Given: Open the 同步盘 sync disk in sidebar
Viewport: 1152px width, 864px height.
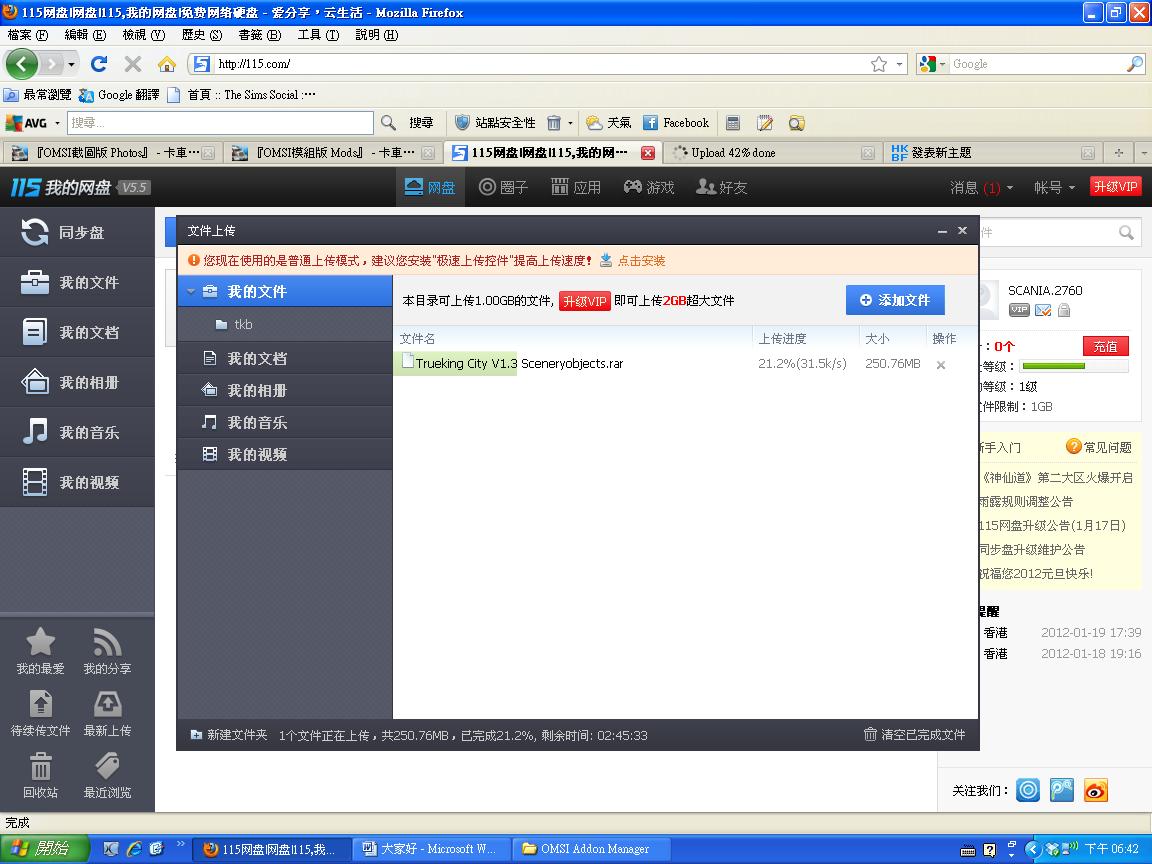Looking at the screenshot, I should (x=77, y=232).
